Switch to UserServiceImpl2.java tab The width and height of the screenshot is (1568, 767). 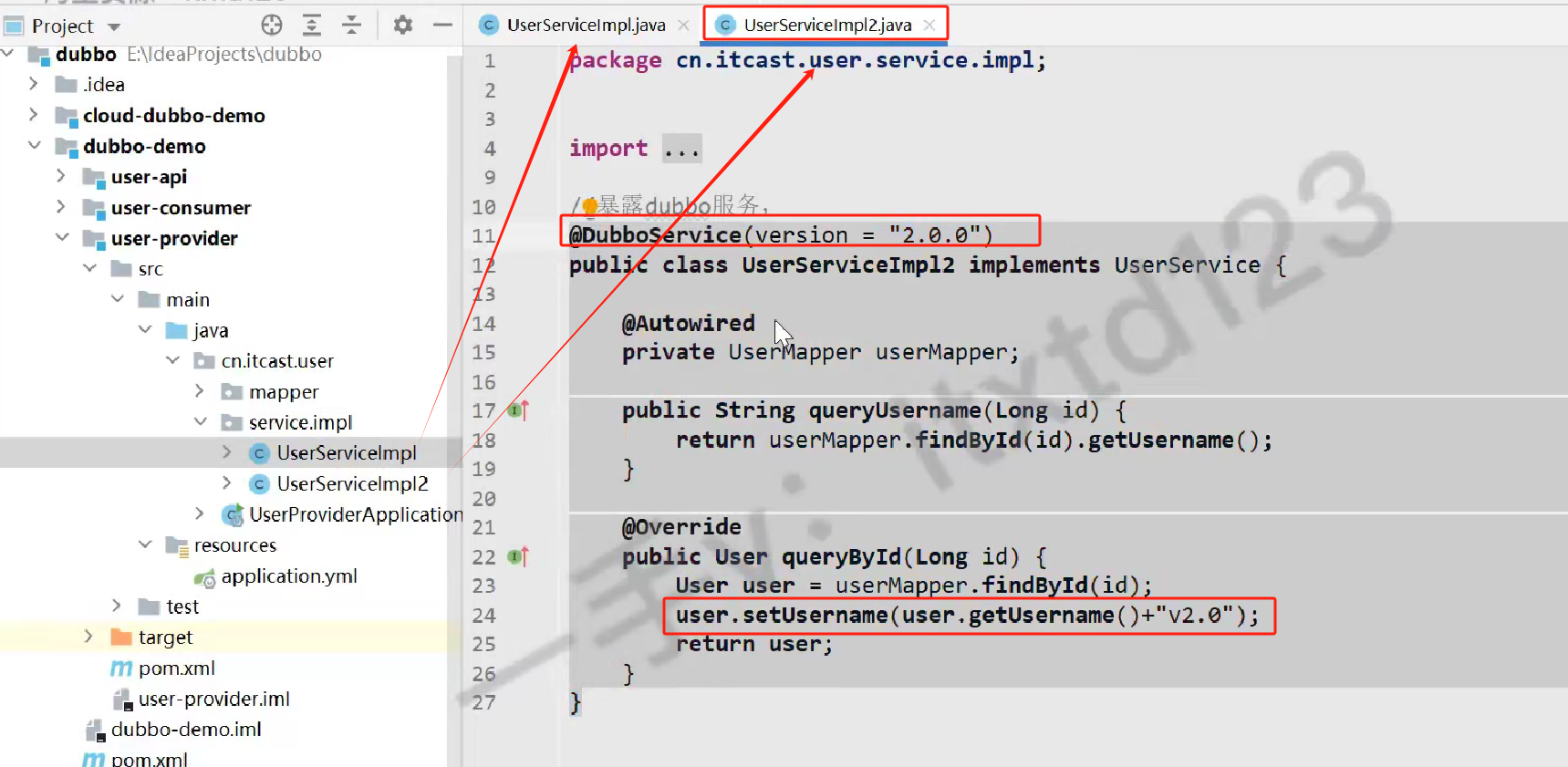point(827,25)
